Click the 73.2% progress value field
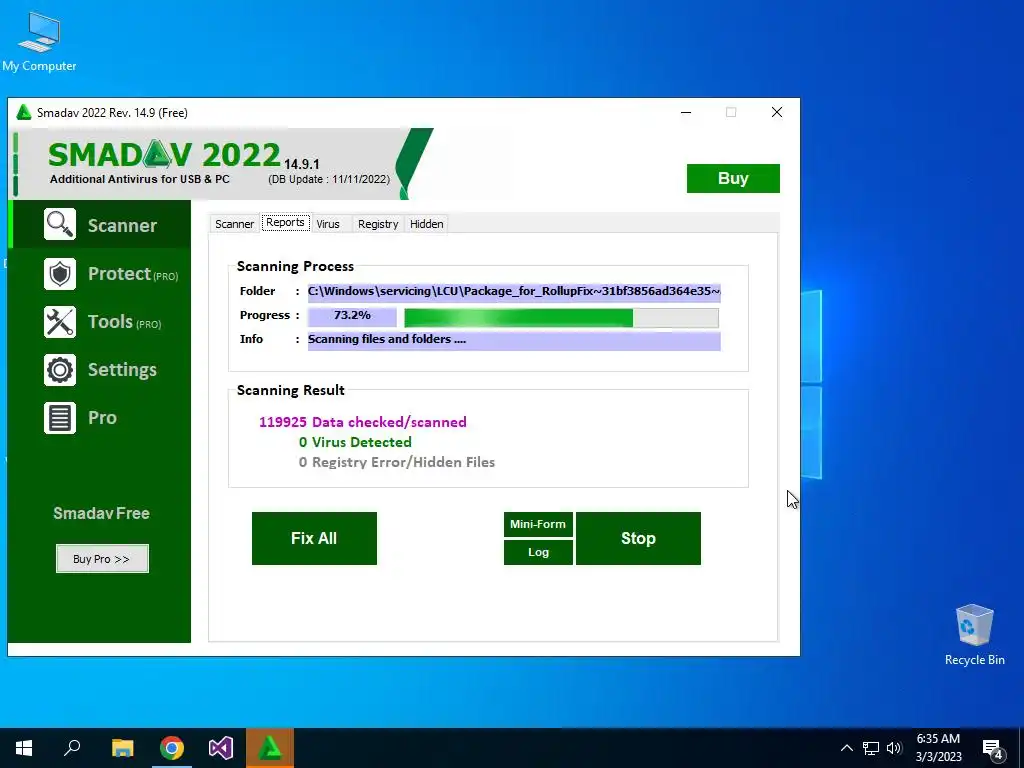Image resolution: width=1024 pixels, height=768 pixels. tap(352, 316)
